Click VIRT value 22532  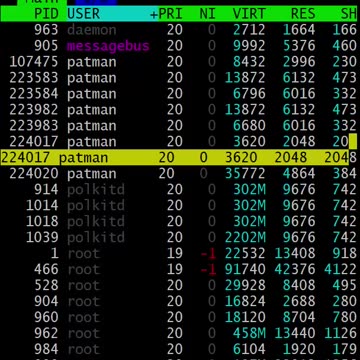pyautogui.click(x=245, y=254)
